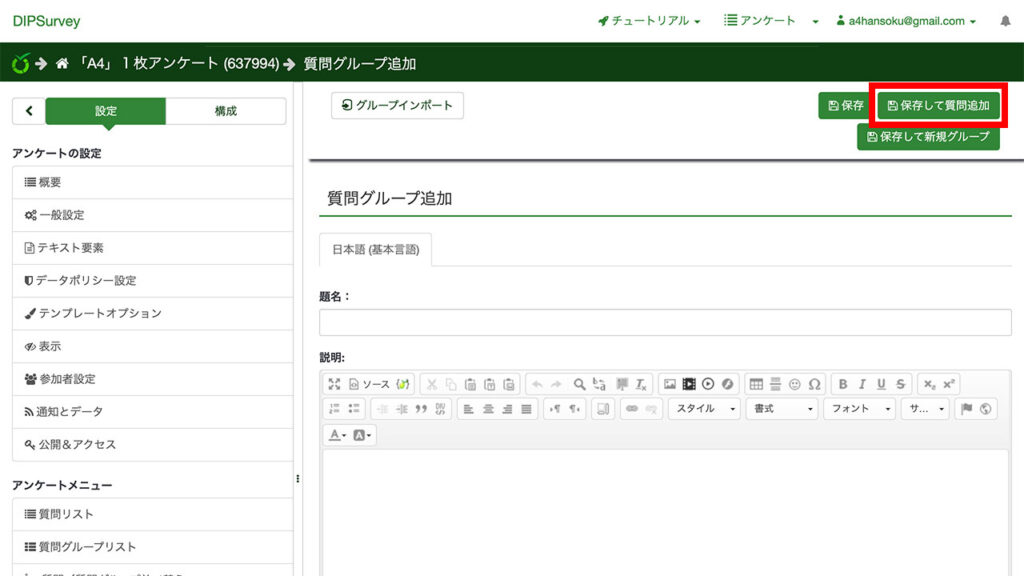The width and height of the screenshot is (1024, 576).
Task: Insert block quote
Action: (421, 409)
